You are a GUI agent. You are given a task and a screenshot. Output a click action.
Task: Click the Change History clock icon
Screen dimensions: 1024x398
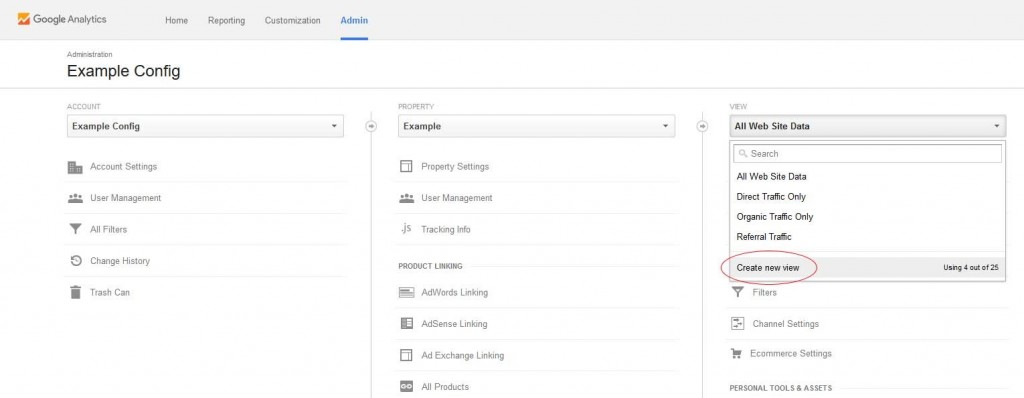[76, 261]
